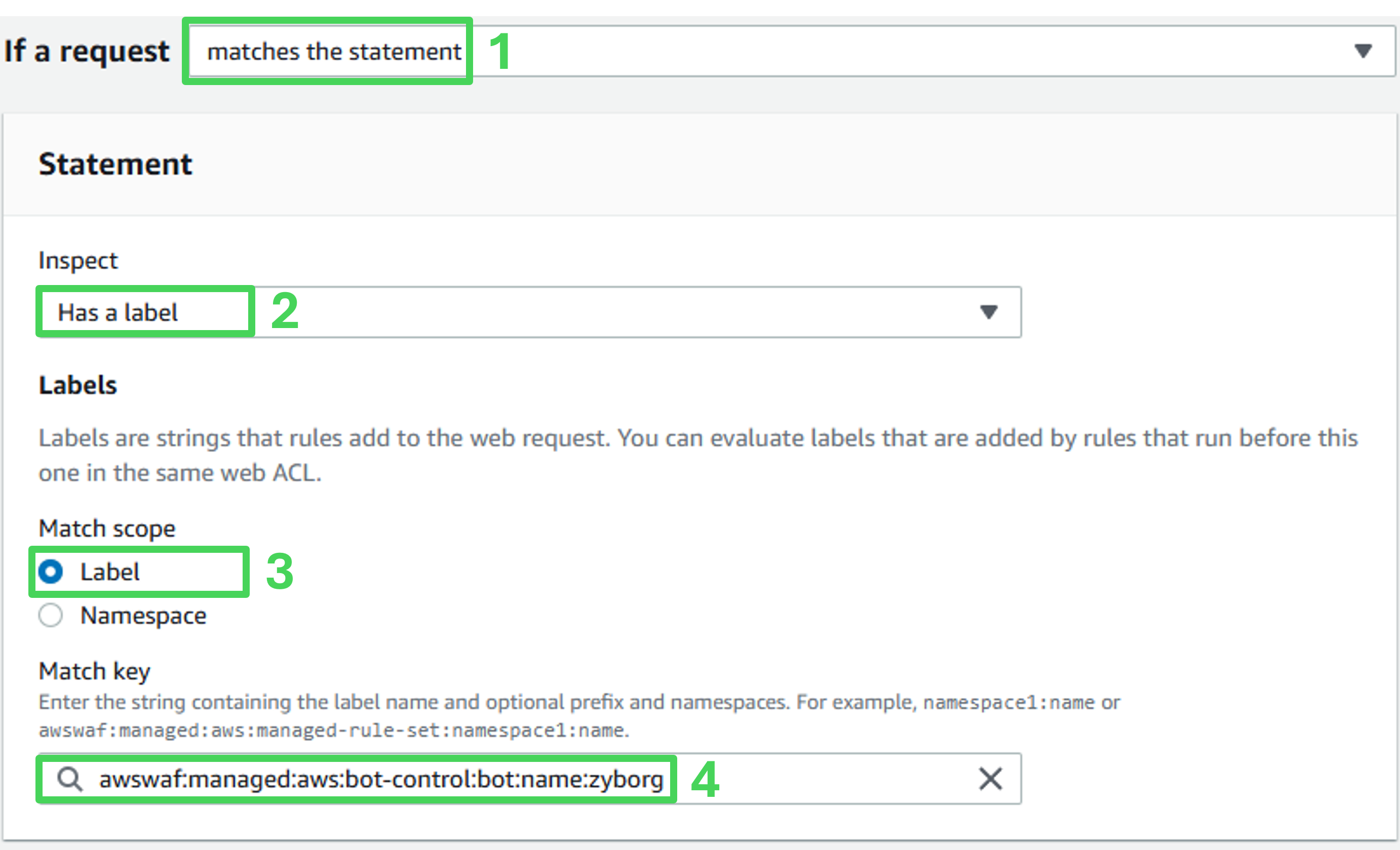Image resolution: width=1400 pixels, height=850 pixels.
Task: Click the "Namespace" option text
Action: [143, 616]
